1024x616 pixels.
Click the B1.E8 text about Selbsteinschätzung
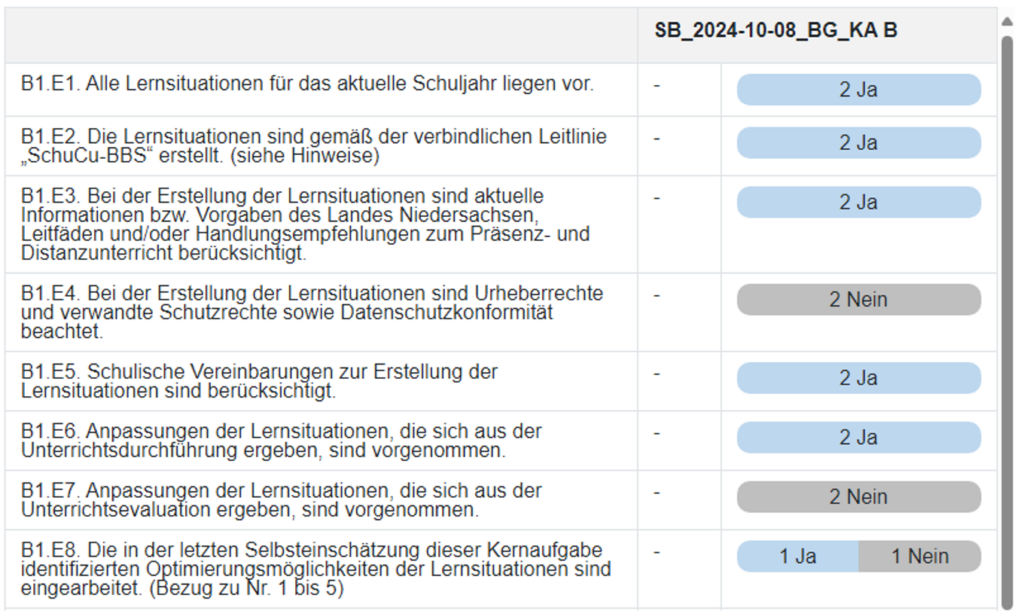click(x=315, y=569)
